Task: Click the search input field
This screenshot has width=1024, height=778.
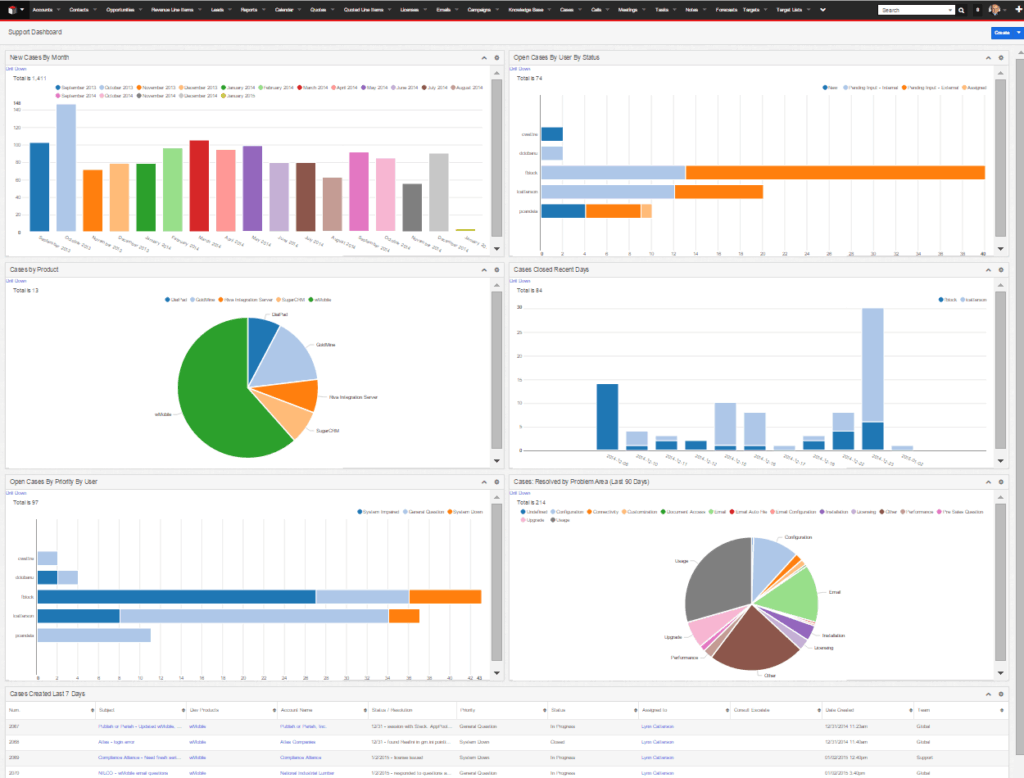Action: 913,10
